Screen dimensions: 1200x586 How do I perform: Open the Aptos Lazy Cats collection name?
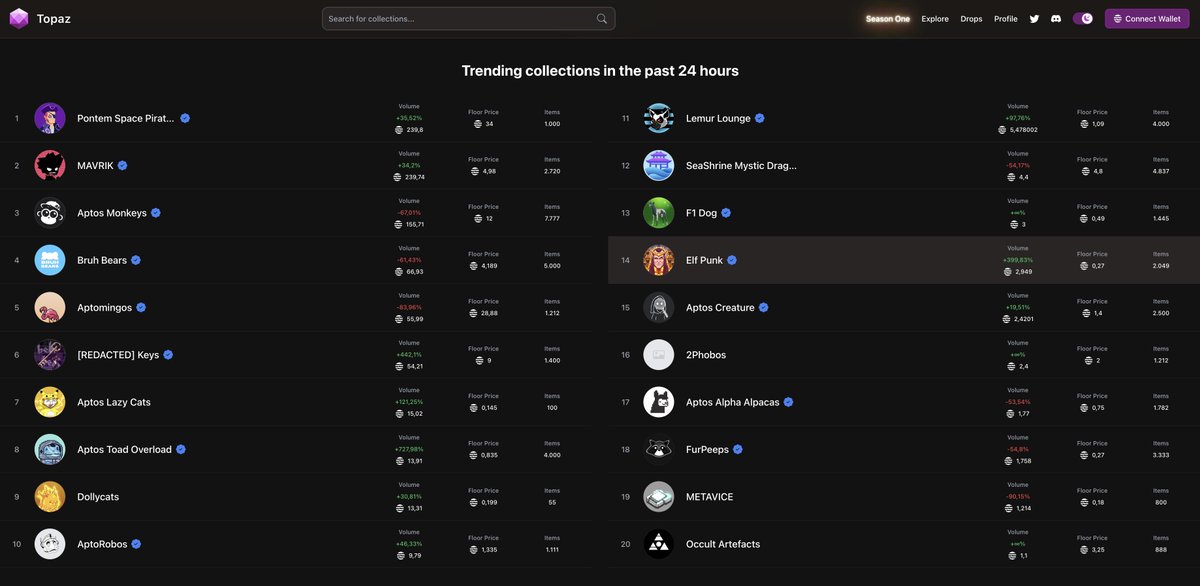pyautogui.click(x=114, y=402)
